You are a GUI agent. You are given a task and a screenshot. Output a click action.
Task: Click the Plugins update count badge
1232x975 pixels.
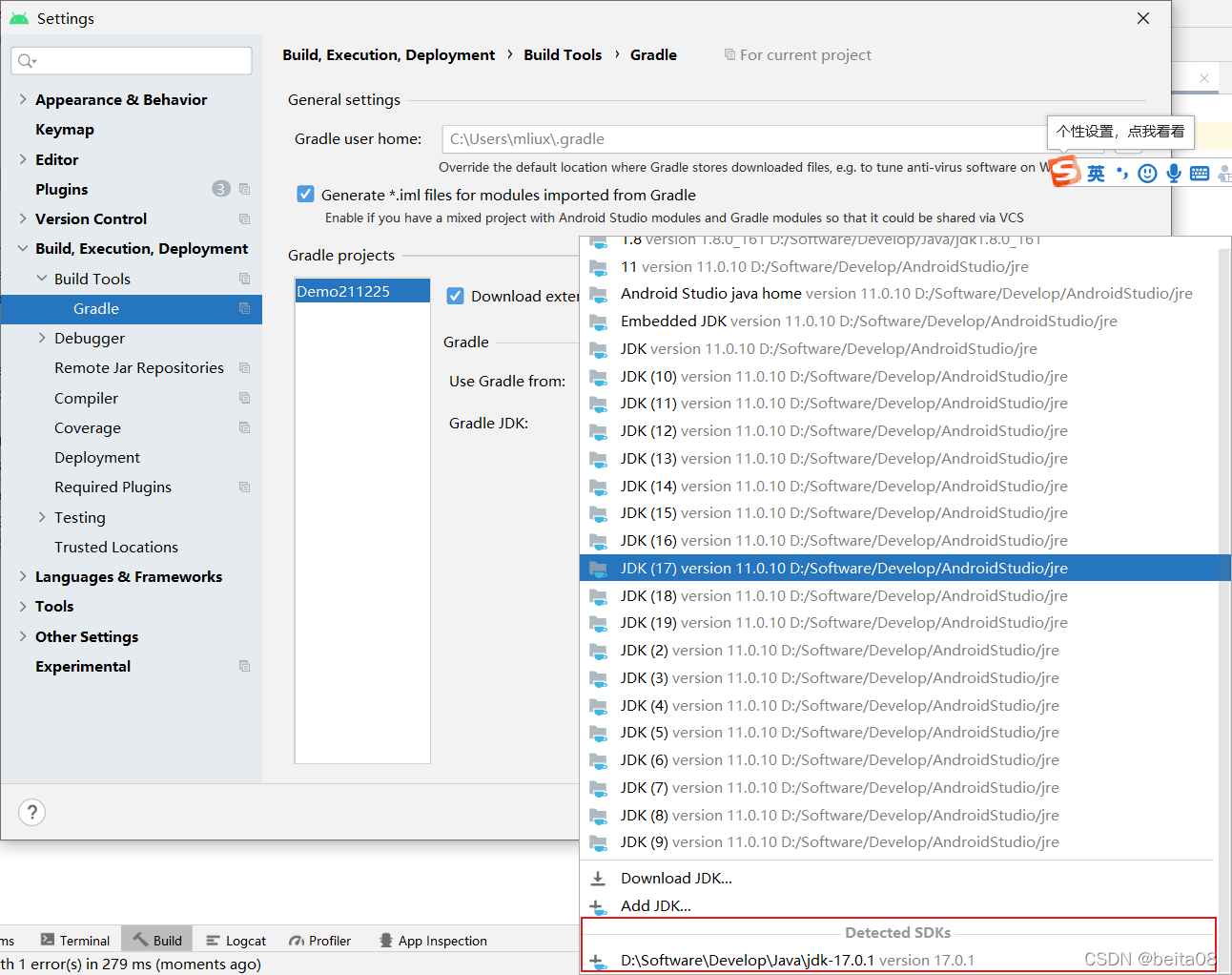tap(221, 189)
